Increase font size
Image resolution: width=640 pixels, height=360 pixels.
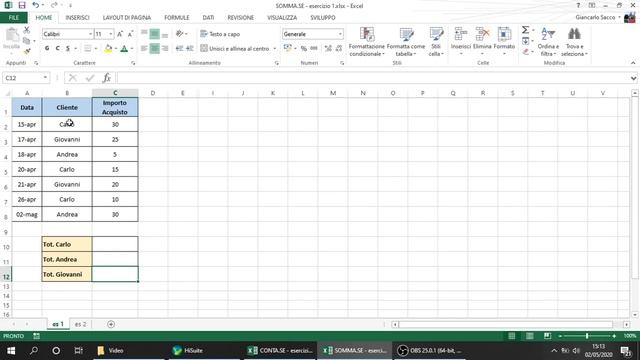coord(120,34)
